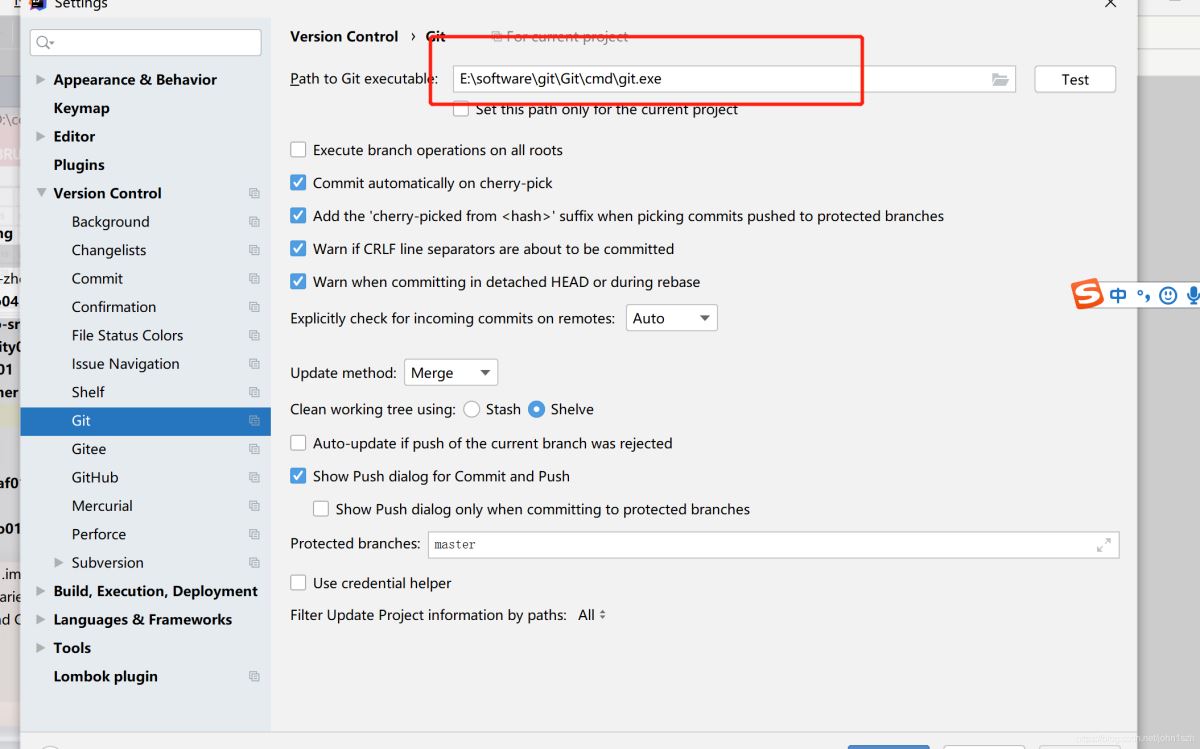Image resolution: width=1200 pixels, height=749 pixels.
Task: Select GitHub in the settings tree
Action: tap(95, 478)
